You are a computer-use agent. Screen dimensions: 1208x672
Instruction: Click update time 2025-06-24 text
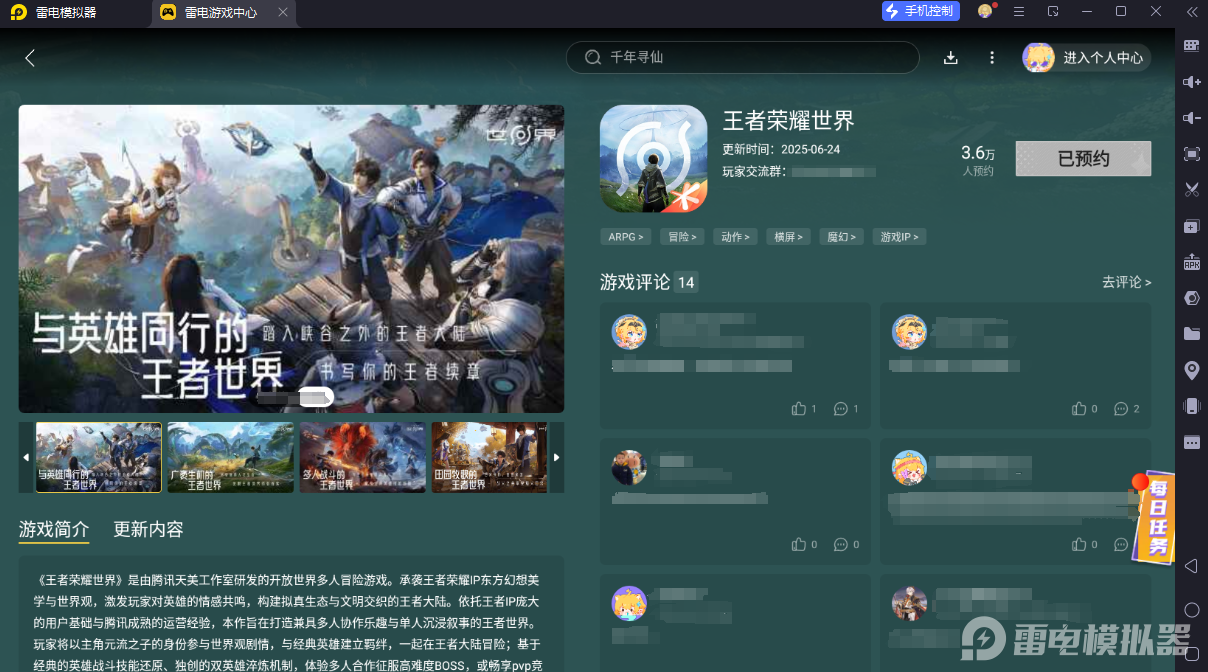coord(781,149)
